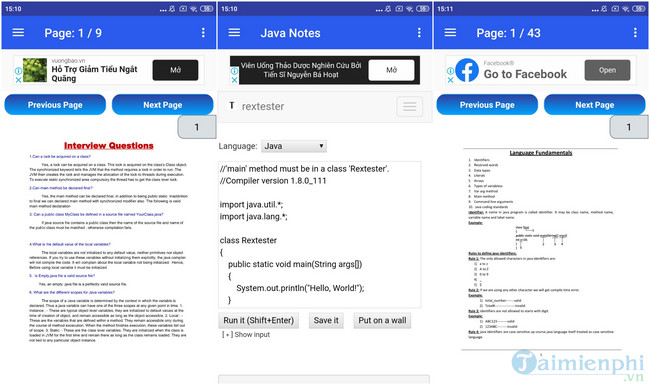Click page number box on Language Fundamentals screen
Viewport: 650px width, 385px height.
[629, 127]
